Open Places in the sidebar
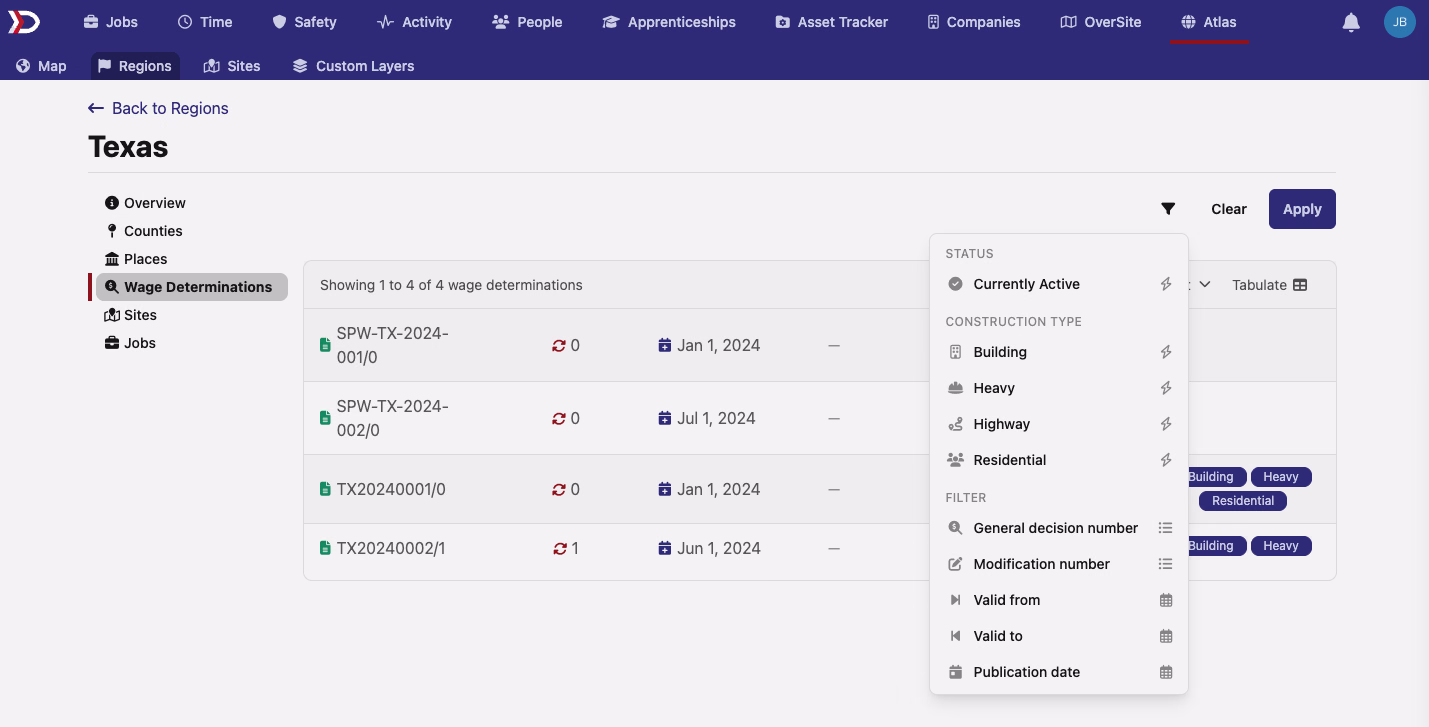 (136, 259)
